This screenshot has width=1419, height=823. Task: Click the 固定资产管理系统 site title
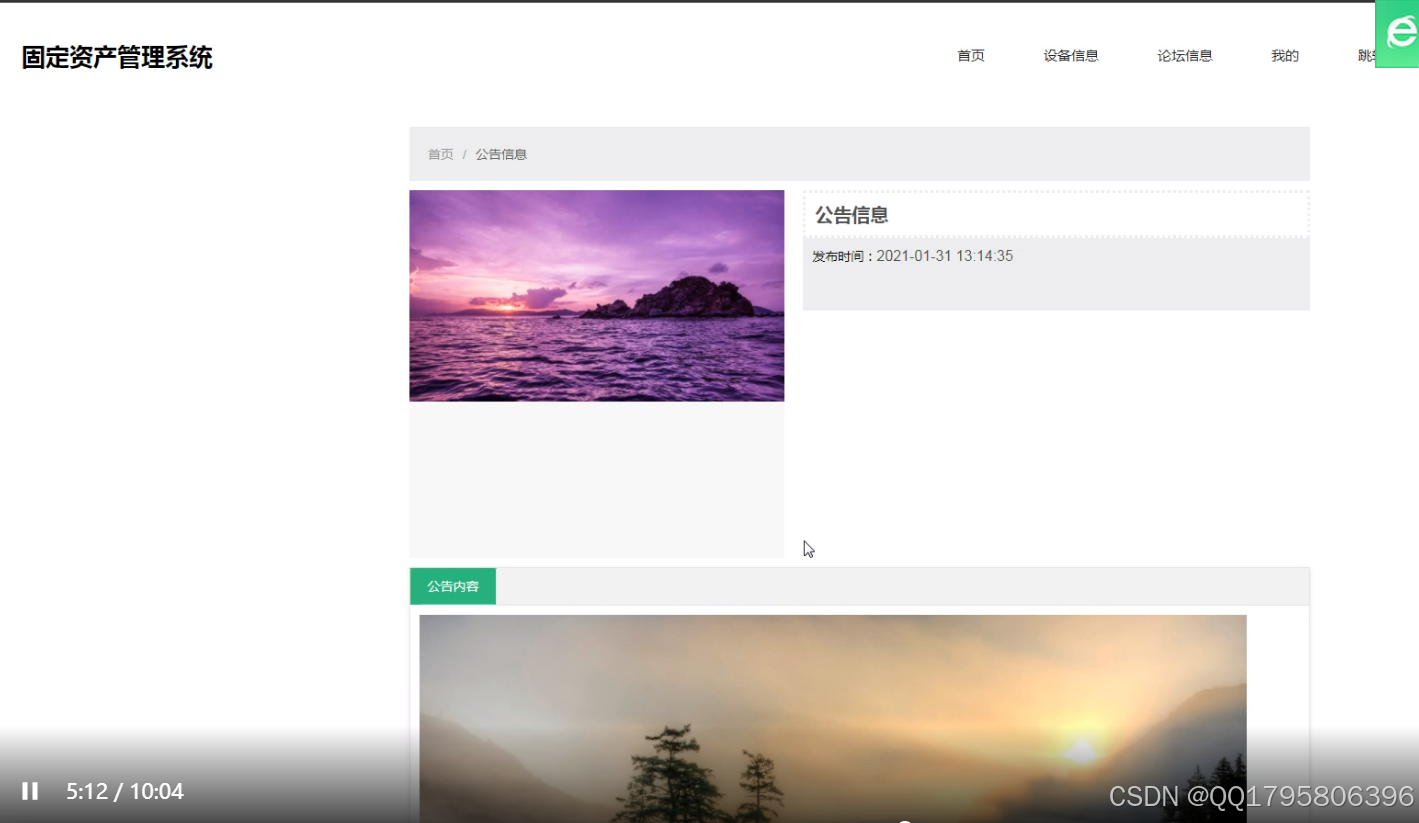115,57
